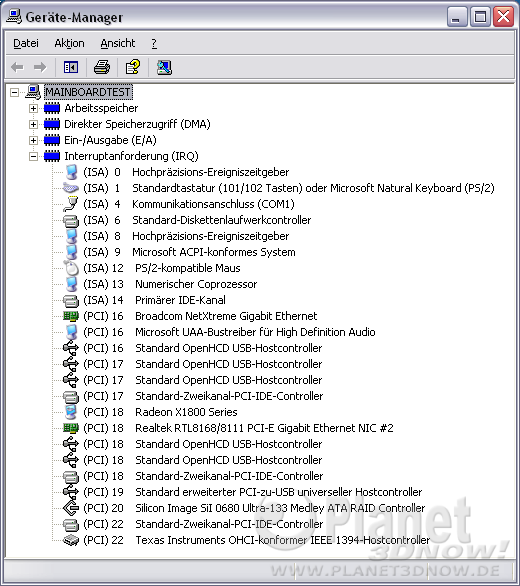Click the keyboard icon for IRQ 1
The width and height of the screenshot is (520, 586).
click(71, 188)
